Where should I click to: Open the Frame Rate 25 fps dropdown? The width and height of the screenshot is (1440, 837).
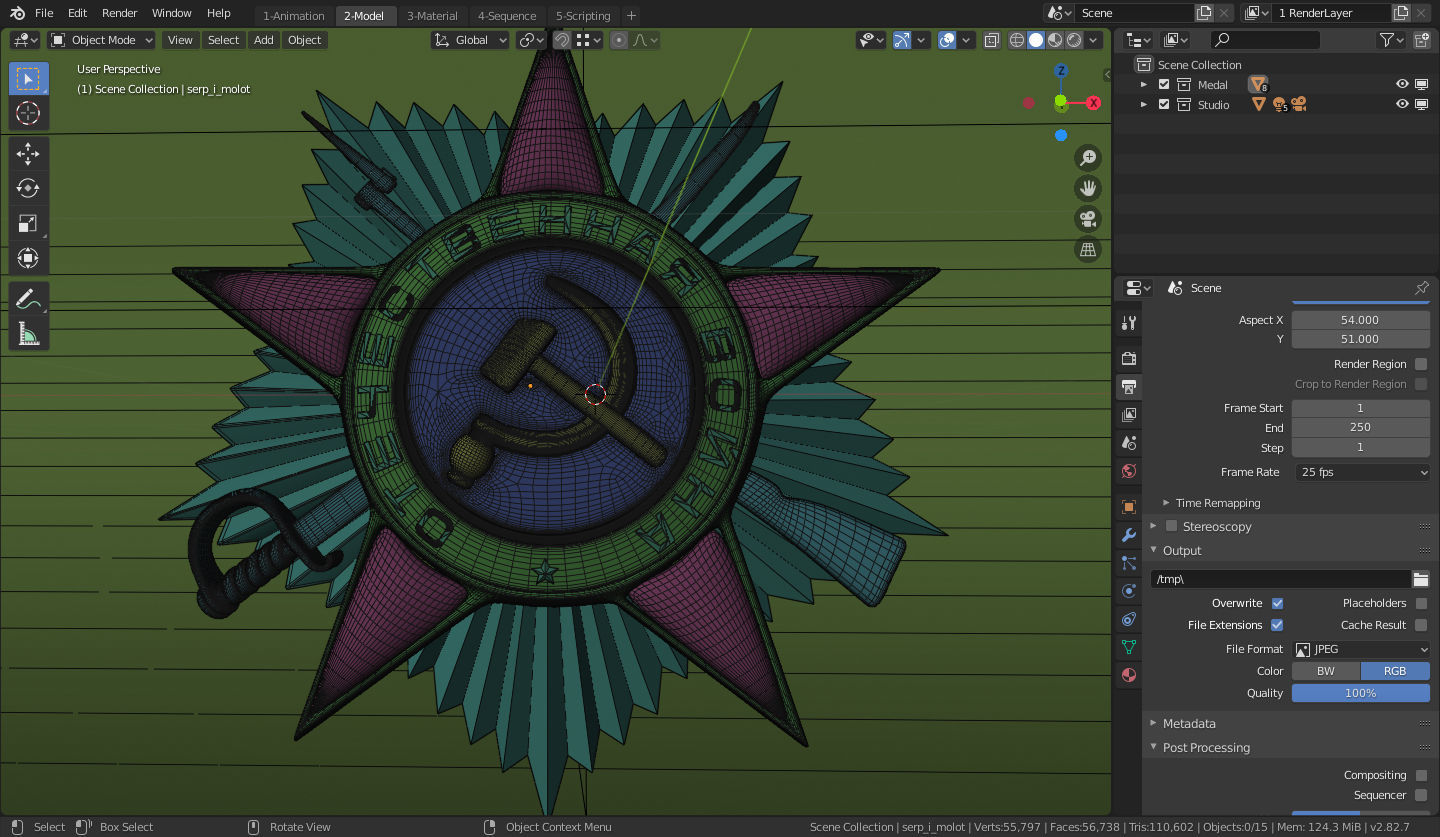[x=1361, y=472]
